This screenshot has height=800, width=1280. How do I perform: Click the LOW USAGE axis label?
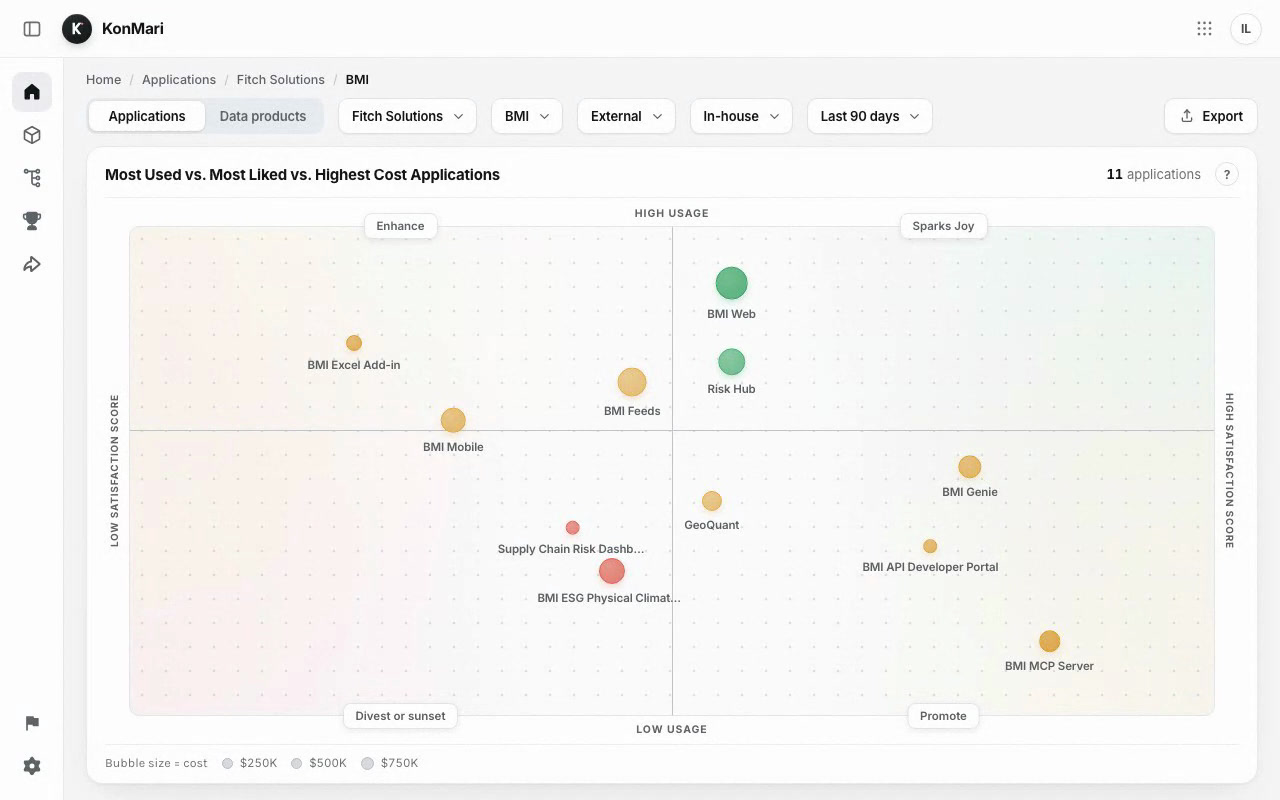[x=671, y=729]
